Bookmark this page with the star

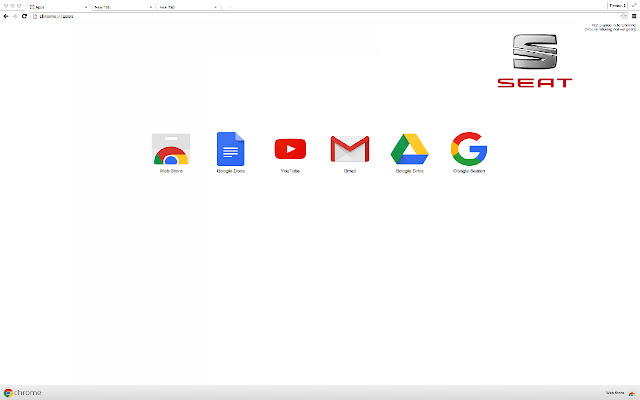tap(624, 16)
